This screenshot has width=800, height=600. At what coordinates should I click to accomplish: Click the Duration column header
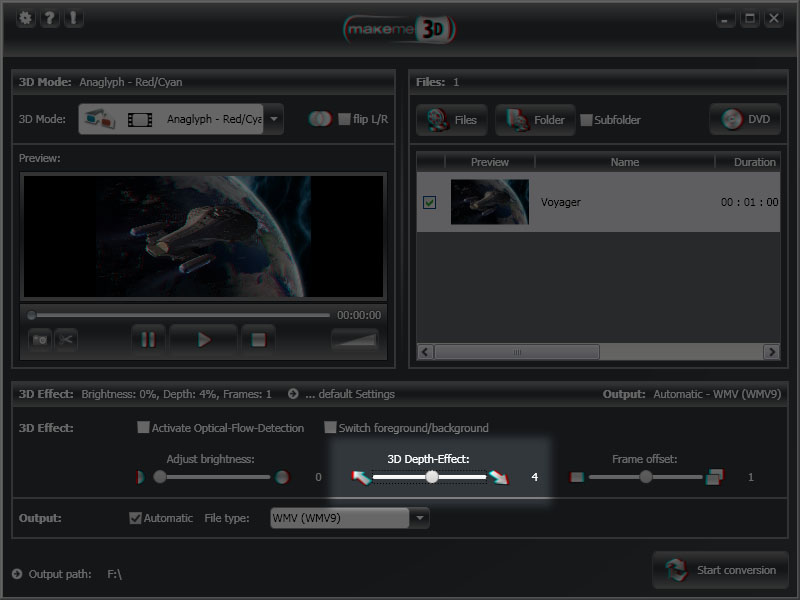[749, 162]
